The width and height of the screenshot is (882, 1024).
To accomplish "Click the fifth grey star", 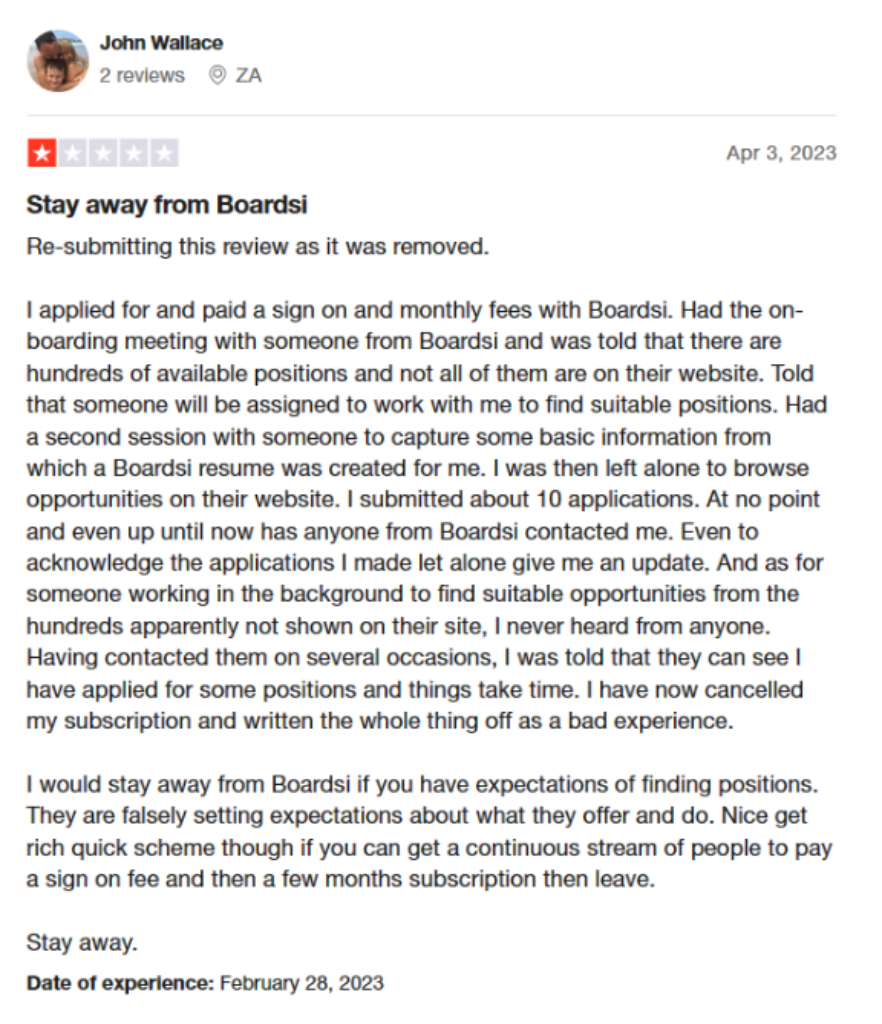I will 165,153.
